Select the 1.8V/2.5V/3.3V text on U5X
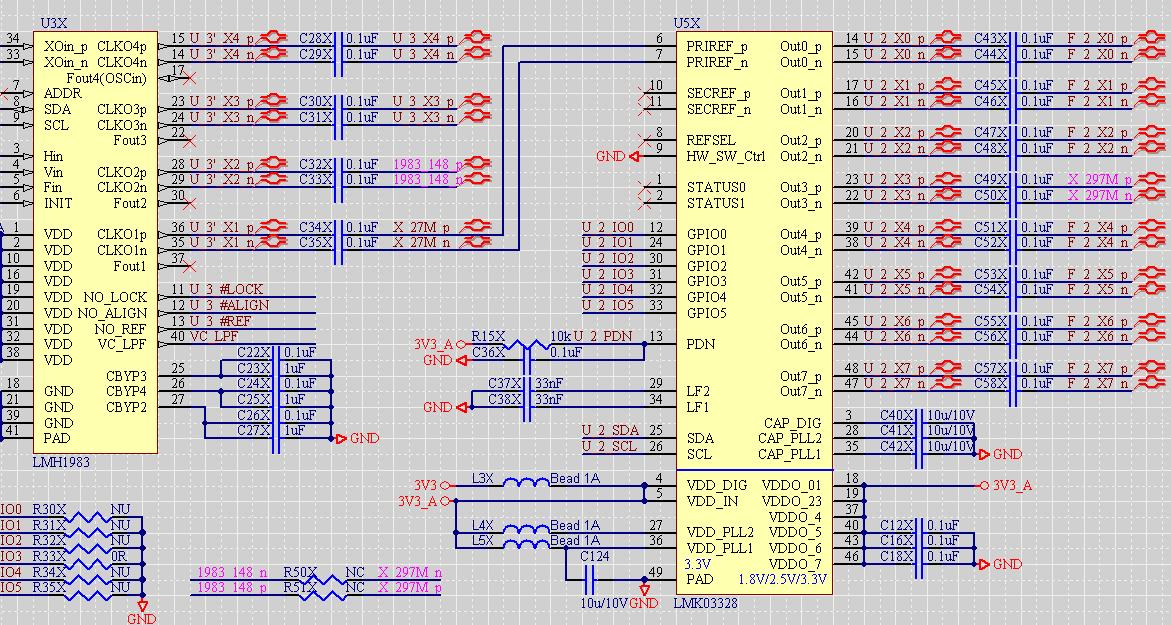The width and height of the screenshot is (1171, 625). 782,579
